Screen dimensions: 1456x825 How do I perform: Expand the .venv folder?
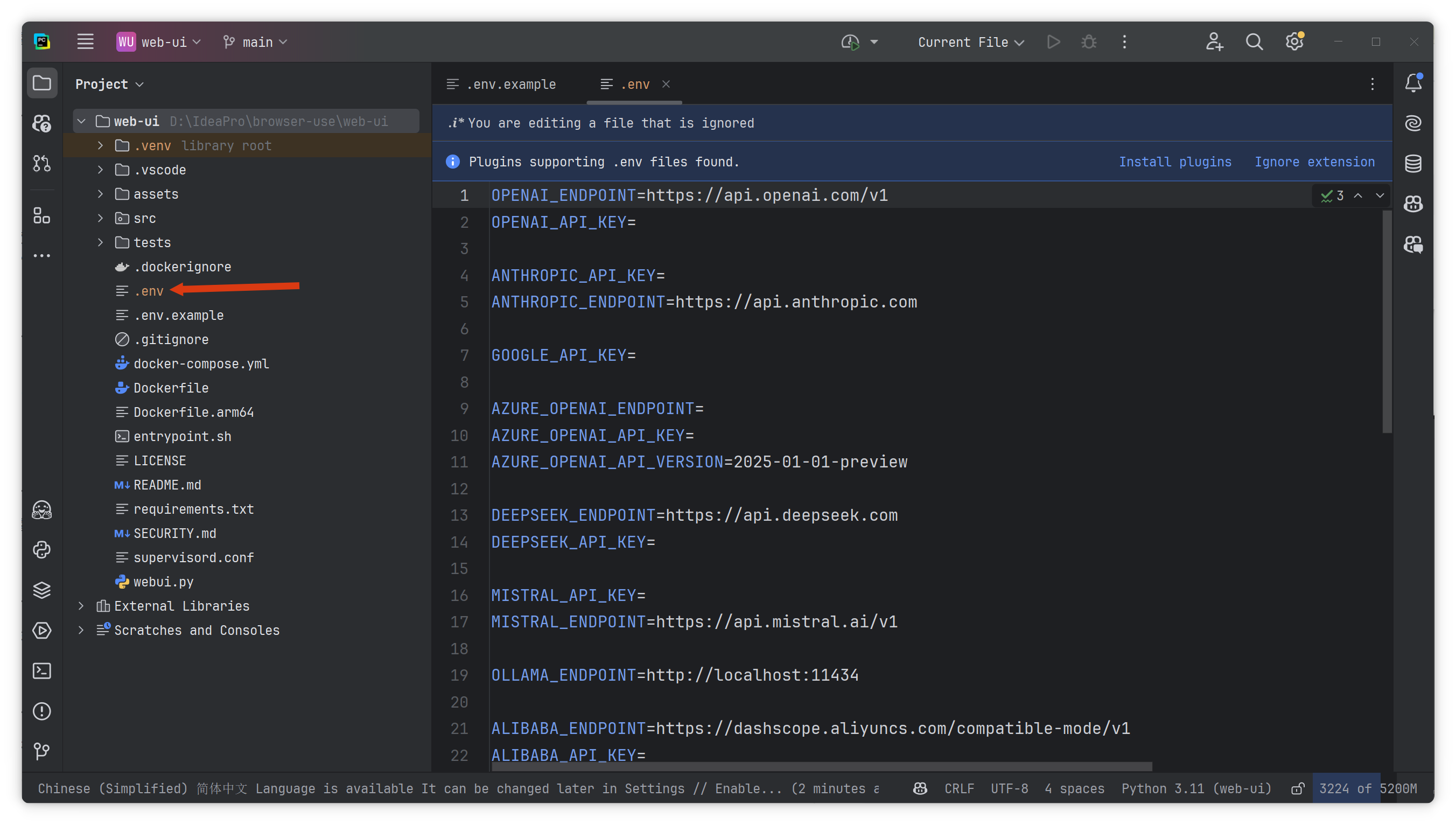(100, 145)
